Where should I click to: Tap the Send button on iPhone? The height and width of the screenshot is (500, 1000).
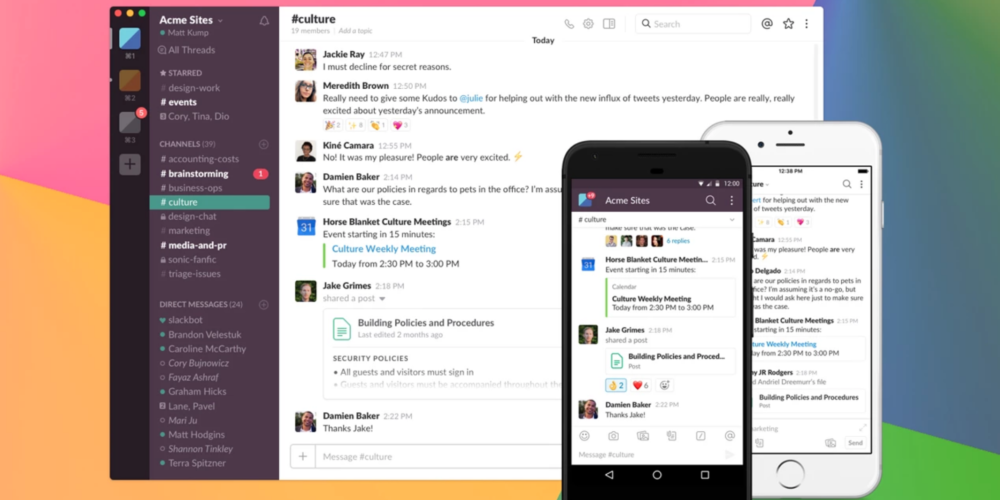click(855, 443)
